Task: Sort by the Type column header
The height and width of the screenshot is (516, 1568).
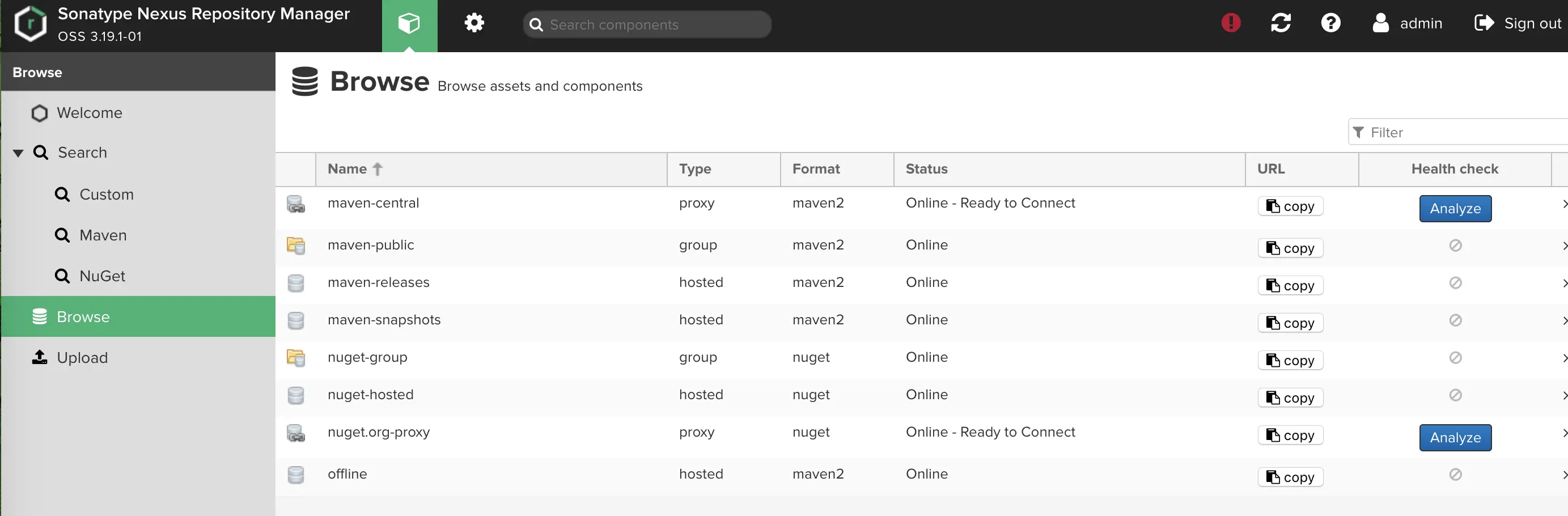Action: click(724, 169)
